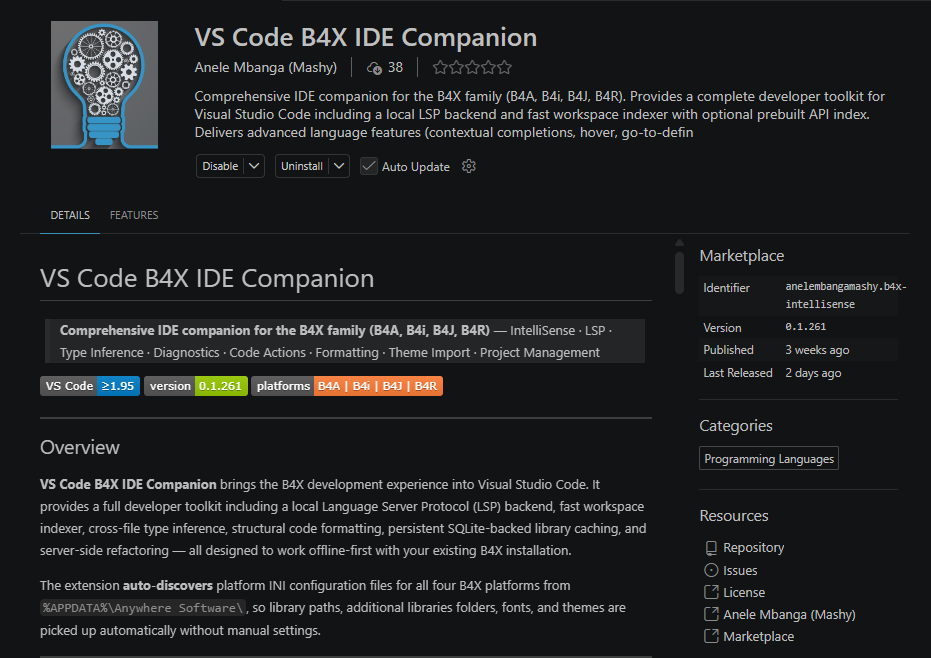Click the License external link icon
Image resolution: width=931 pixels, height=658 pixels.
(711, 592)
